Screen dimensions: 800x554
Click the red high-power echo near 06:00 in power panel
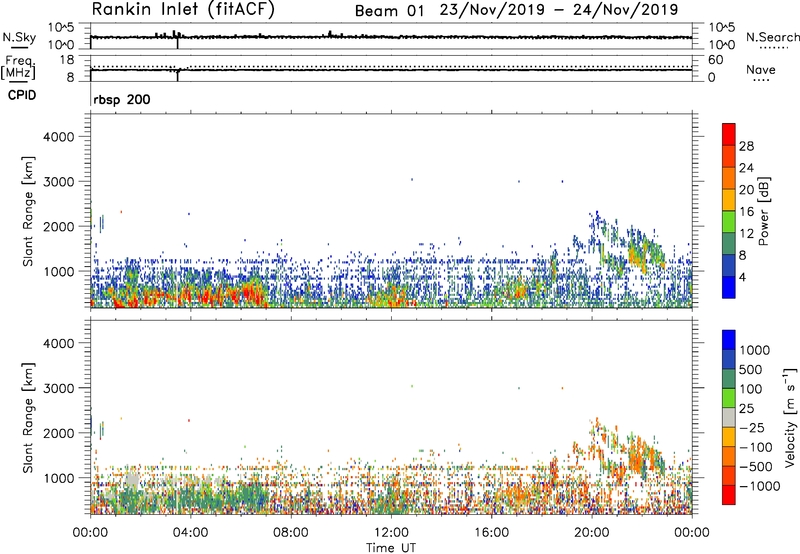[x=250, y=294]
